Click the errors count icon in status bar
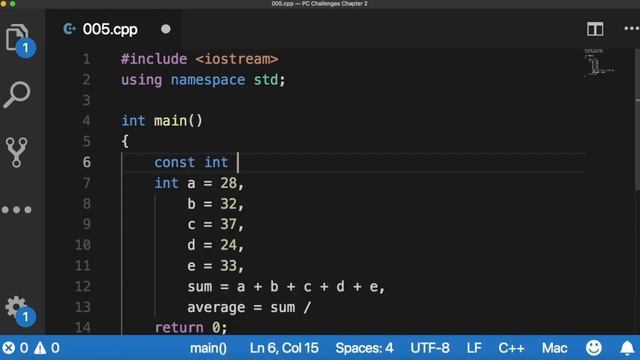The image size is (640, 360). [9, 348]
